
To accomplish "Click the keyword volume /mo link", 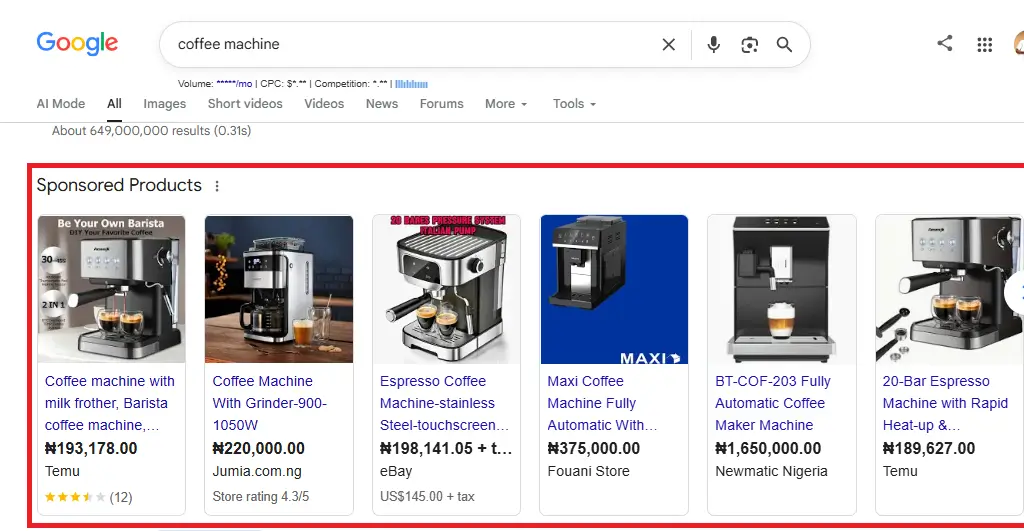I will point(234,84).
